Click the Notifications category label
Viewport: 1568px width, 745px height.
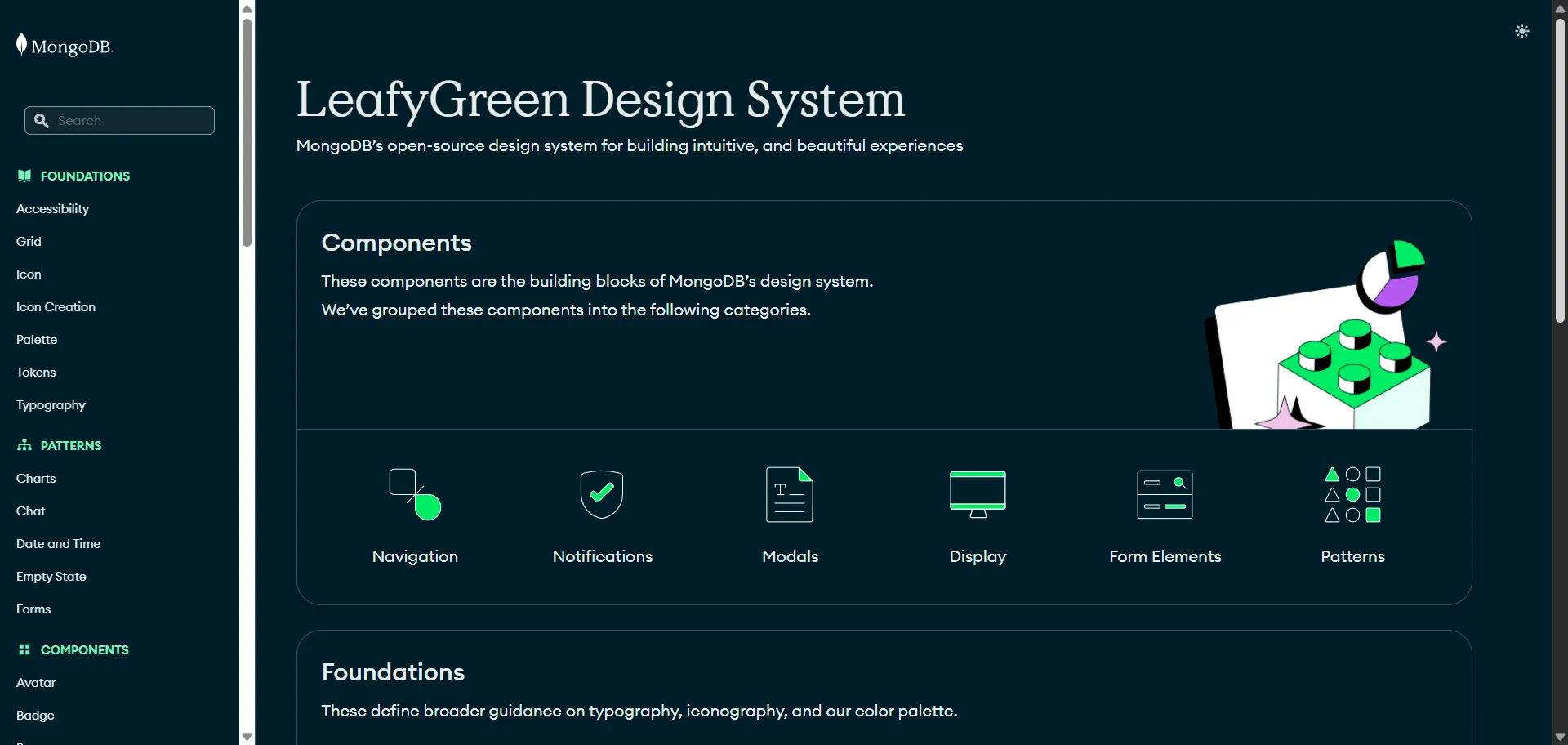click(x=603, y=556)
